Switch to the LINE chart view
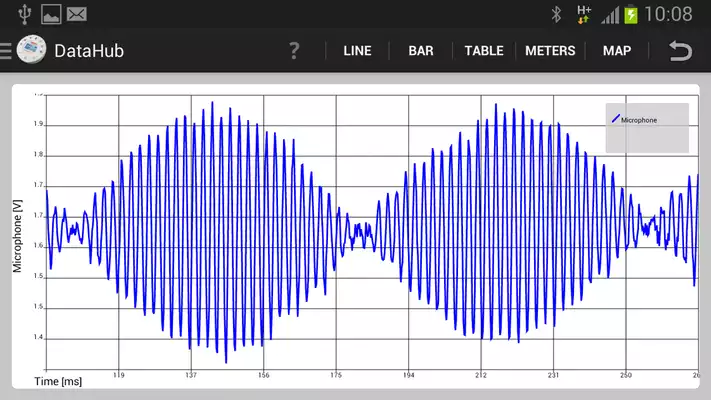Screen dimensions: 711x400 (357, 51)
